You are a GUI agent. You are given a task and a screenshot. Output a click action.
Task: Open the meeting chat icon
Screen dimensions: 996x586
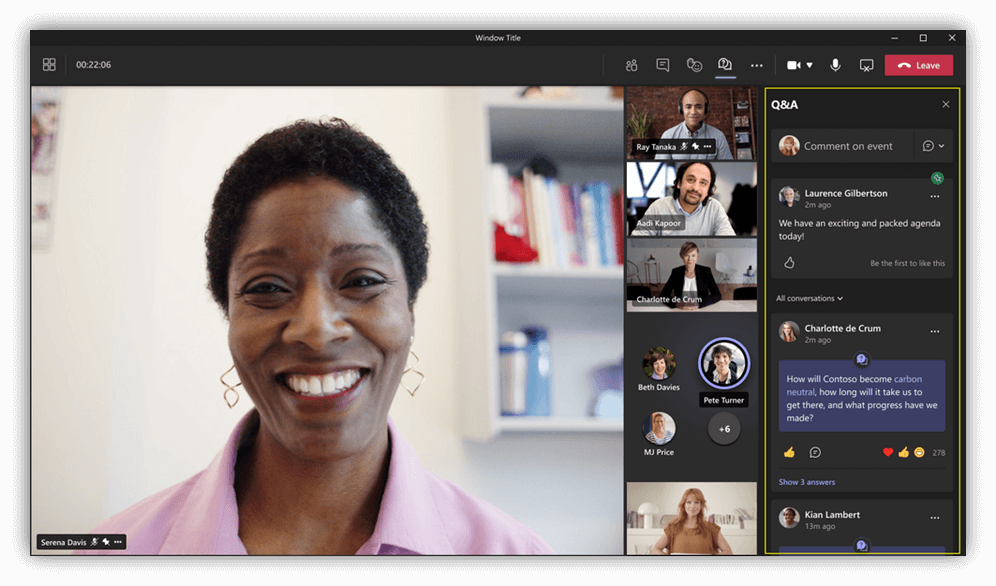(662, 65)
